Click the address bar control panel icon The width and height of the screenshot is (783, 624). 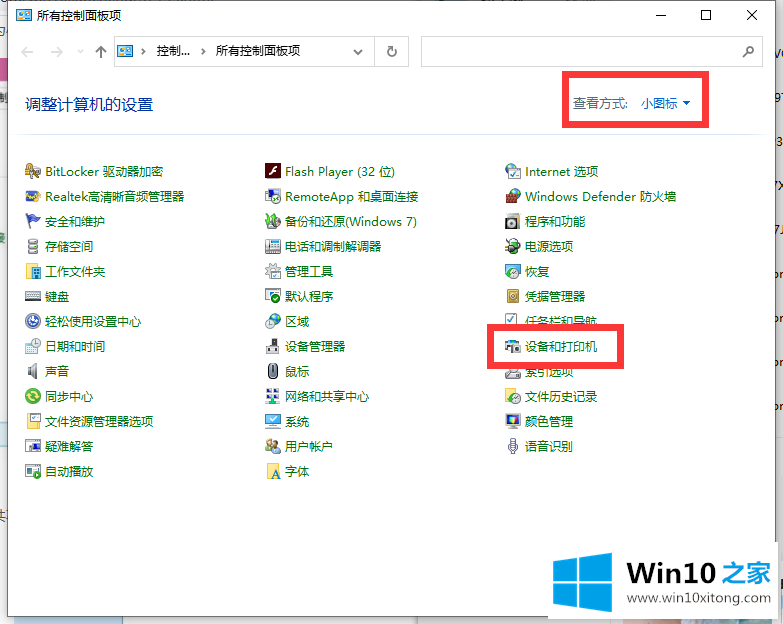125,51
